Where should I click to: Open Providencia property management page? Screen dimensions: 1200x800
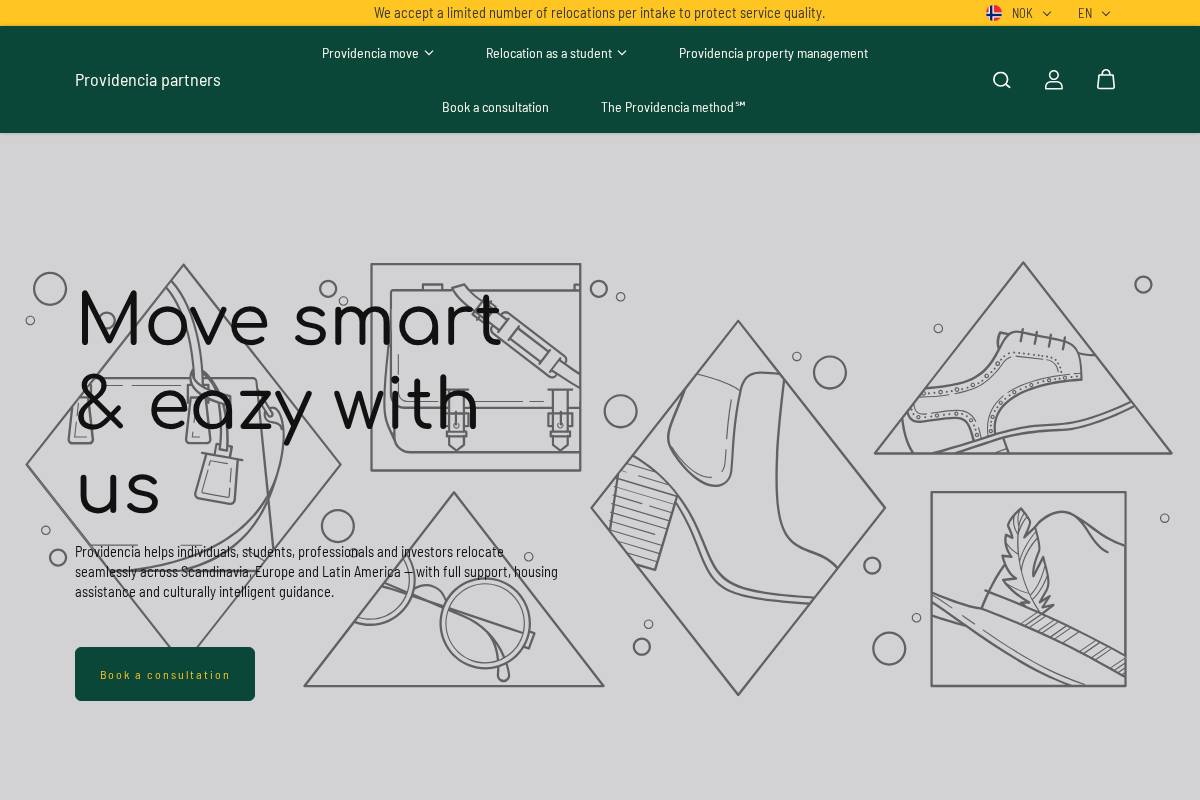tap(773, 53)
